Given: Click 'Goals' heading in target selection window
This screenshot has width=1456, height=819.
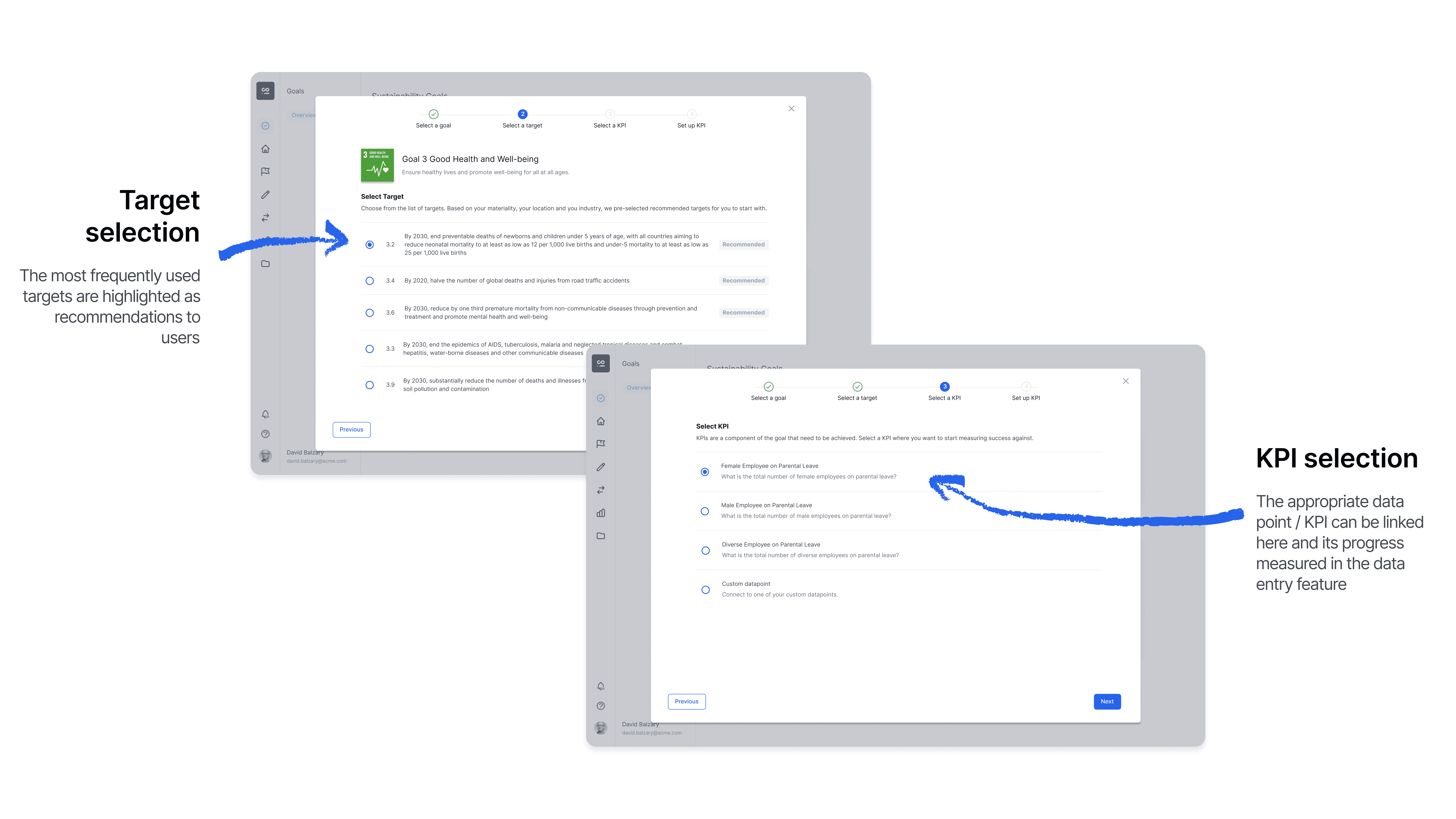Looking at the screenshot, I should (296, 91).
